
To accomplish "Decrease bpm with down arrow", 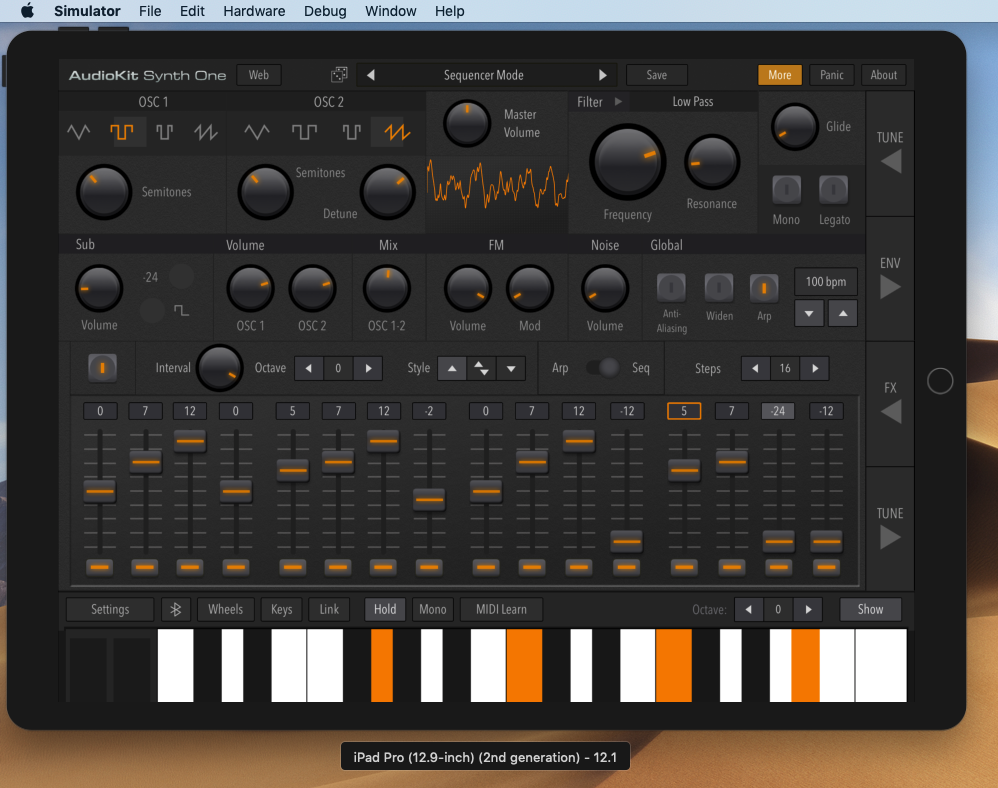I will (809, 313).
